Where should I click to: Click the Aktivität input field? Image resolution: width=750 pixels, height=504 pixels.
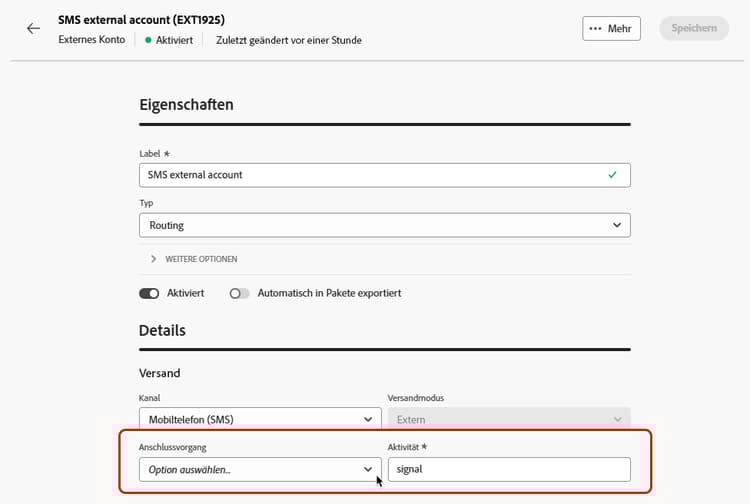(x=508, y=469)
